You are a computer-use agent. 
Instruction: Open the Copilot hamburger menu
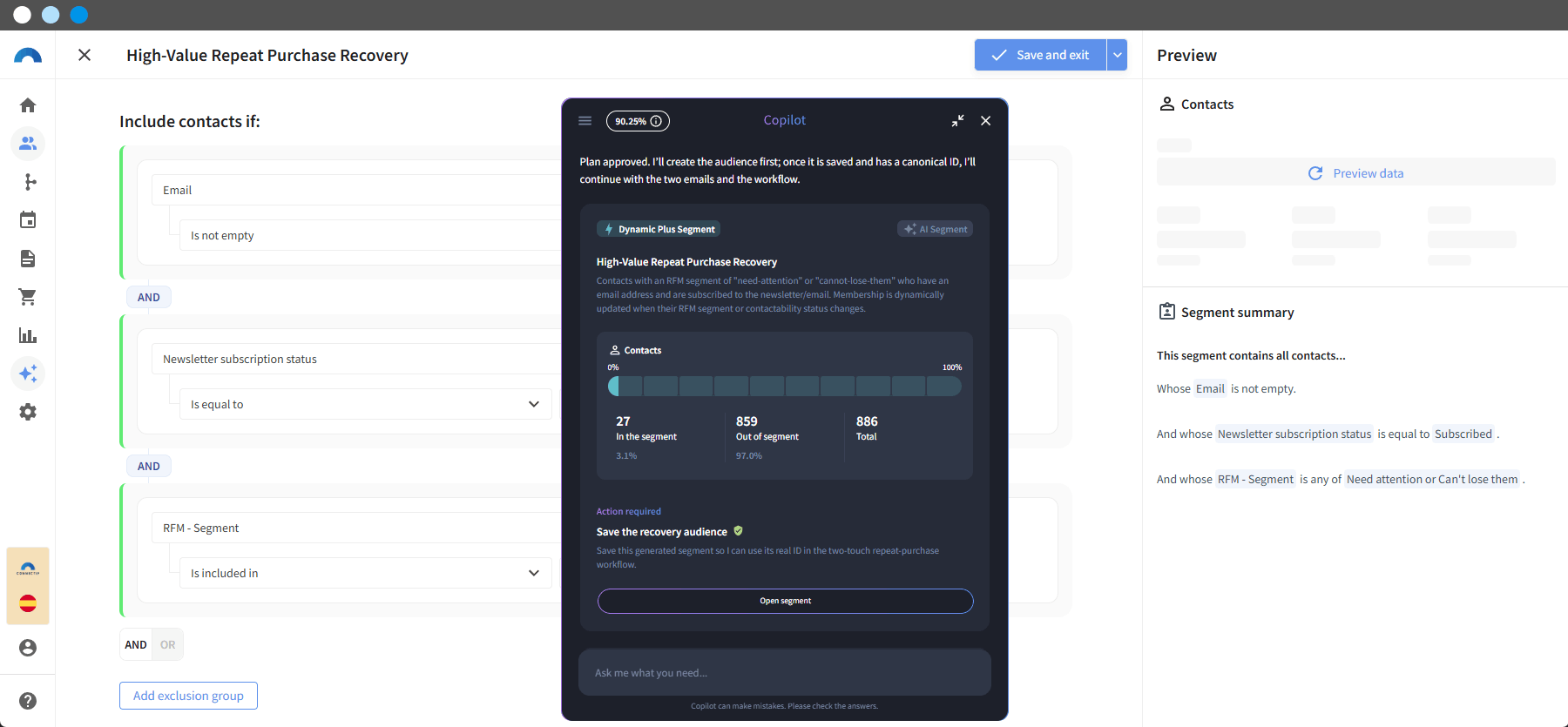tap(585, 121)
